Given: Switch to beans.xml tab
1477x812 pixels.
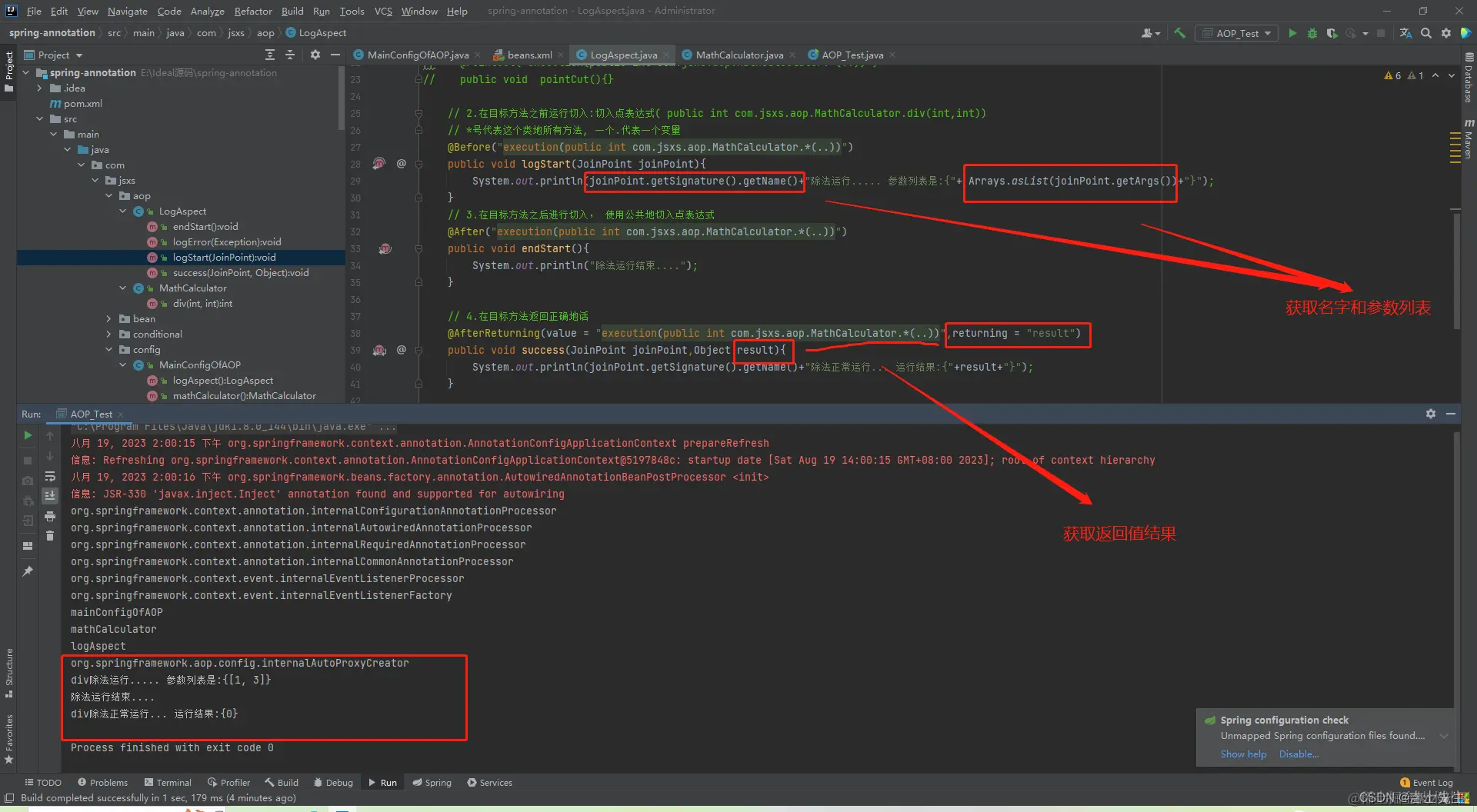Looking at the screenshot, I should [x=529, y=55].
